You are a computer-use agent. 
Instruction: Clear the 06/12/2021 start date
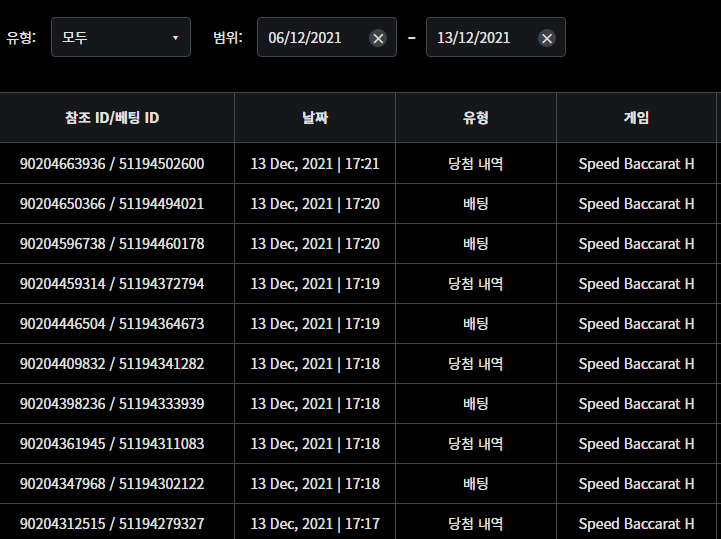point(378,38)
